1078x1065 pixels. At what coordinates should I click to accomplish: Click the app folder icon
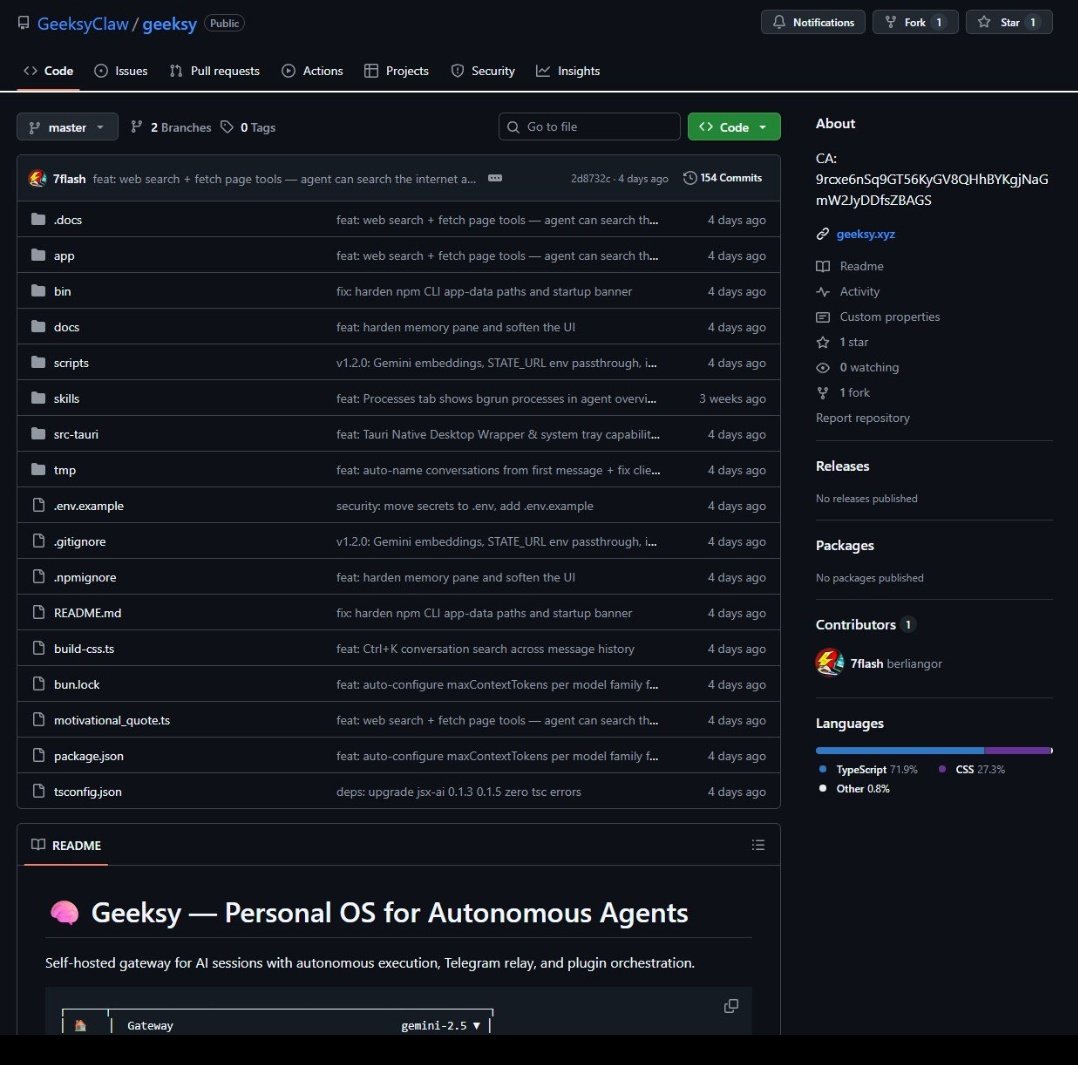click(38, 255)
